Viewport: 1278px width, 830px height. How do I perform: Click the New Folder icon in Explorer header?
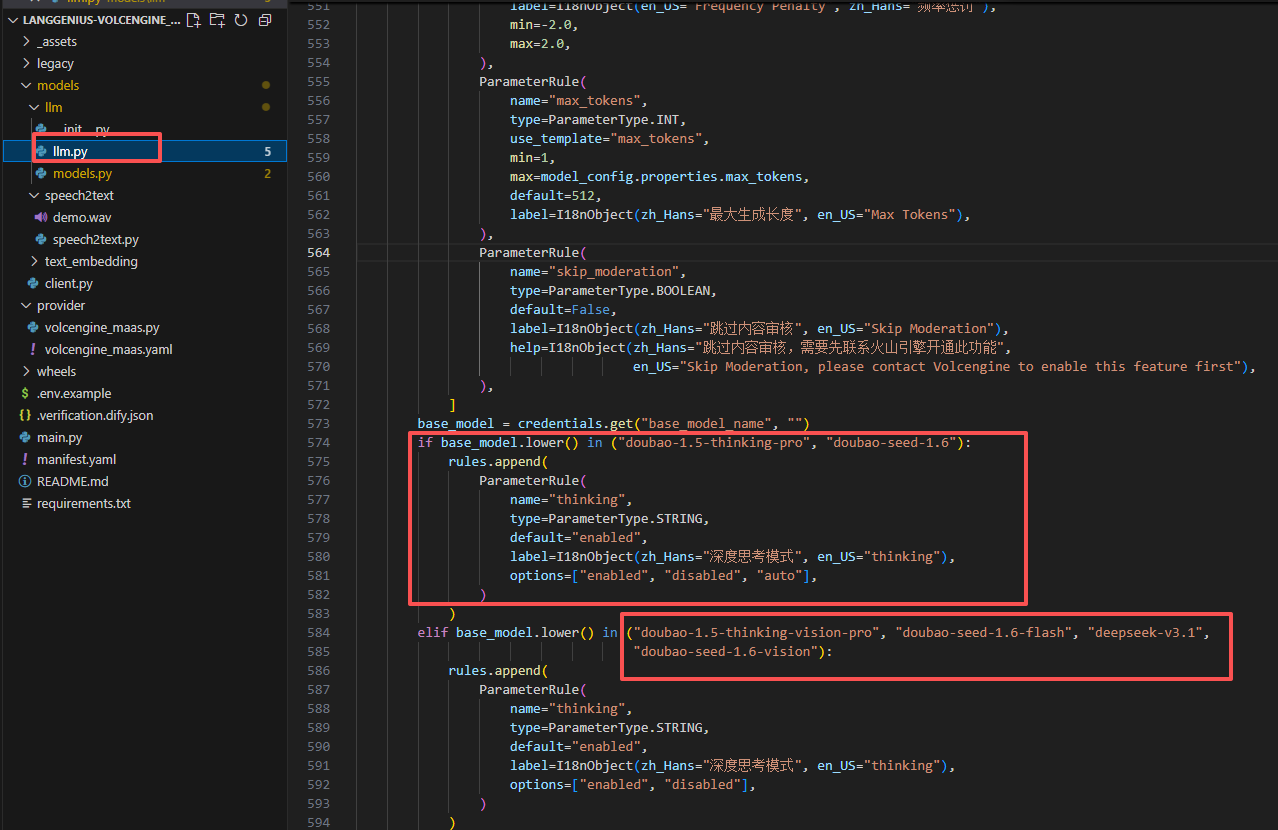click(217, 19)
